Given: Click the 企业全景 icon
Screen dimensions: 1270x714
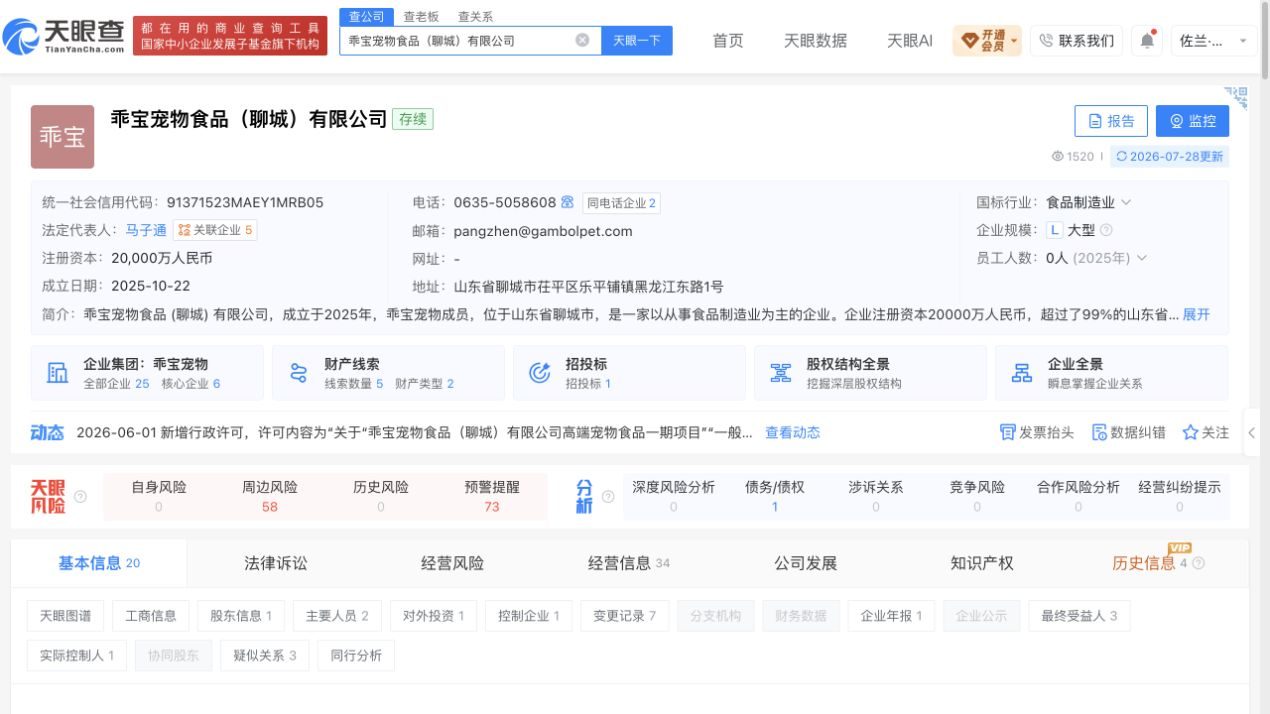Looking at the screenshot, I should (x=1022, y=373).
